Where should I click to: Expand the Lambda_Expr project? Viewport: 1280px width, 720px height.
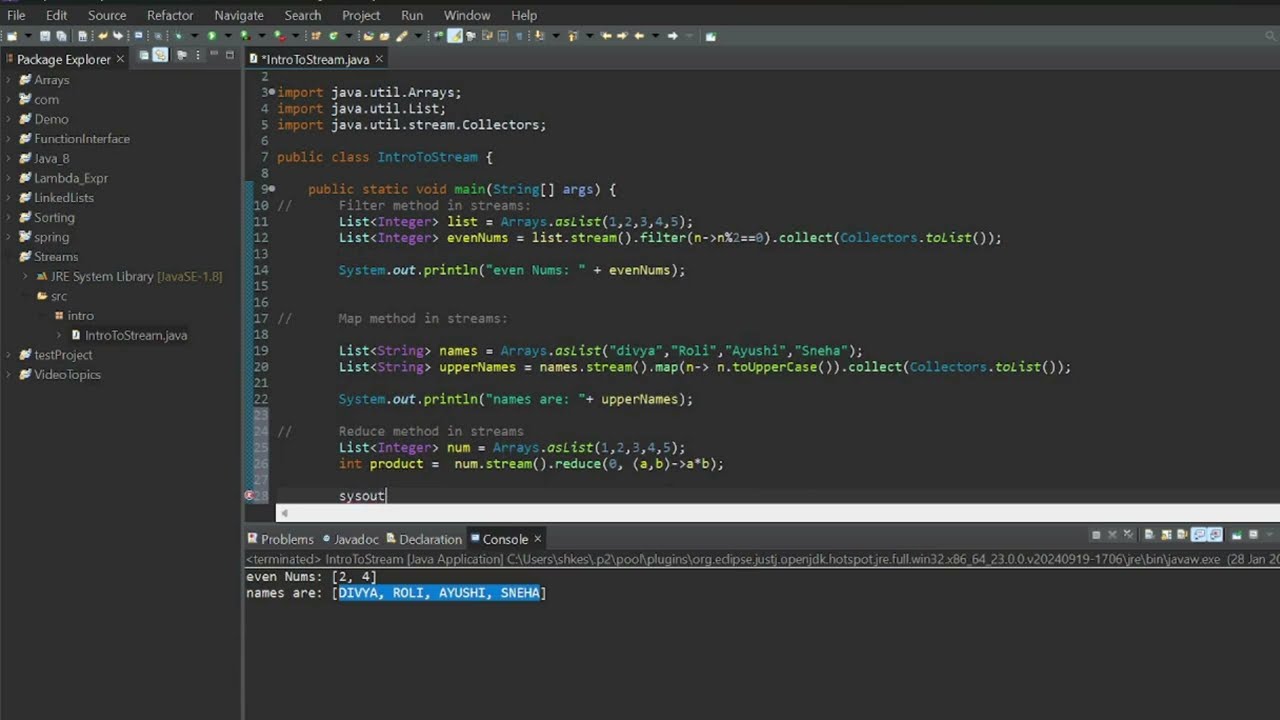click(x=9, y=178)
